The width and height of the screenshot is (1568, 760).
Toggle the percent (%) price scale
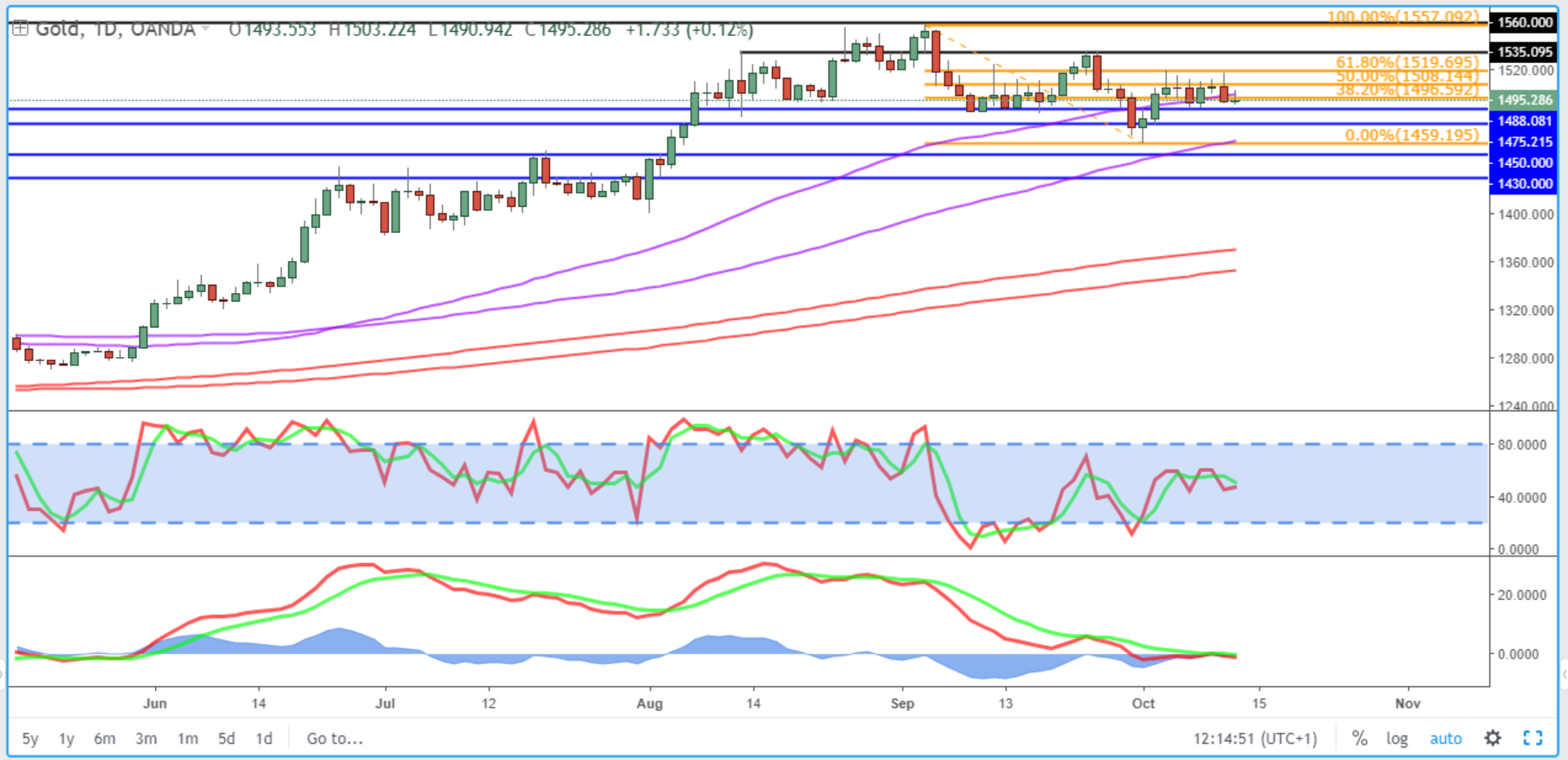point(1360,738)
